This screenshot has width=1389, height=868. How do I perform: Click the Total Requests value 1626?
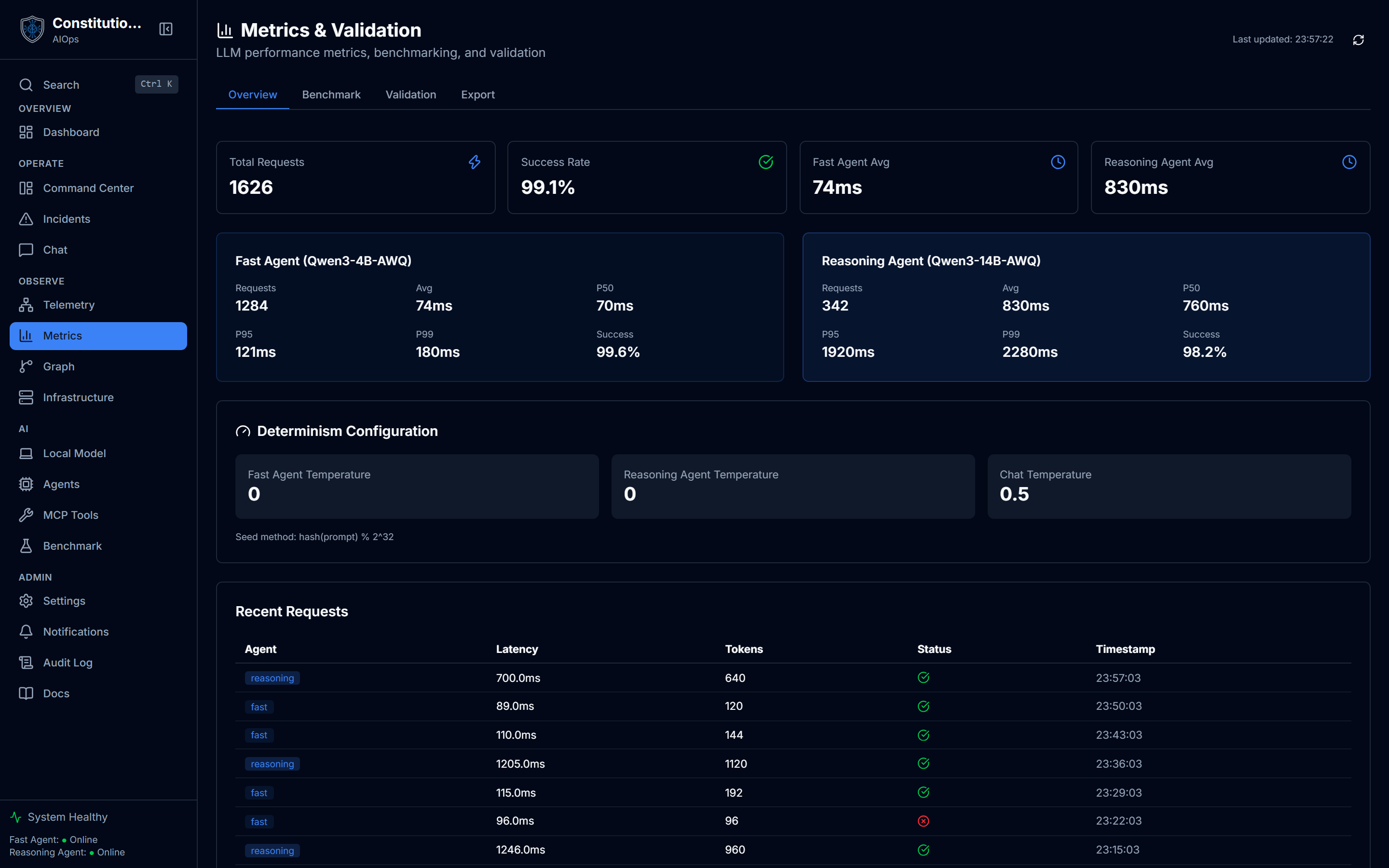251,188
